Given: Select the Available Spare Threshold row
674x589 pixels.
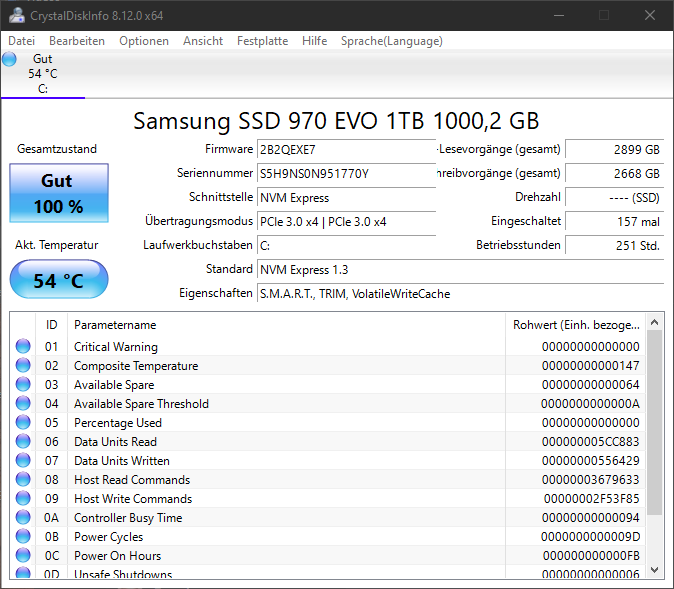Looking at the screenshot, I should 328,403.
